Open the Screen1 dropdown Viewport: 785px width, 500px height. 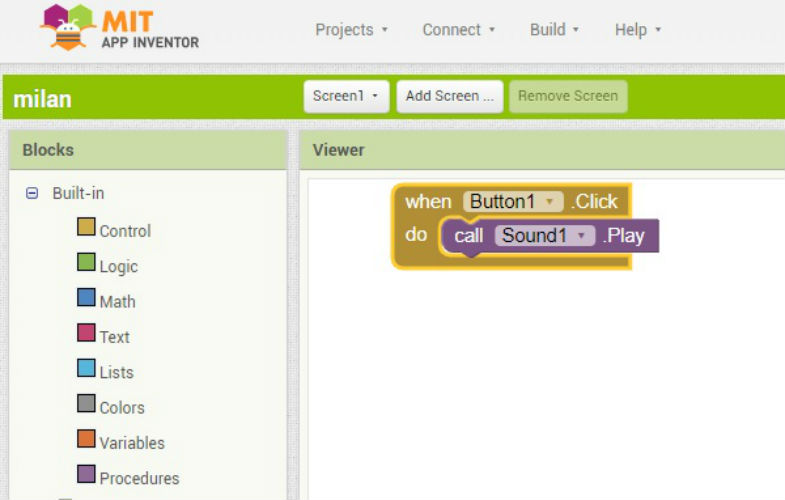coord(346,96)
